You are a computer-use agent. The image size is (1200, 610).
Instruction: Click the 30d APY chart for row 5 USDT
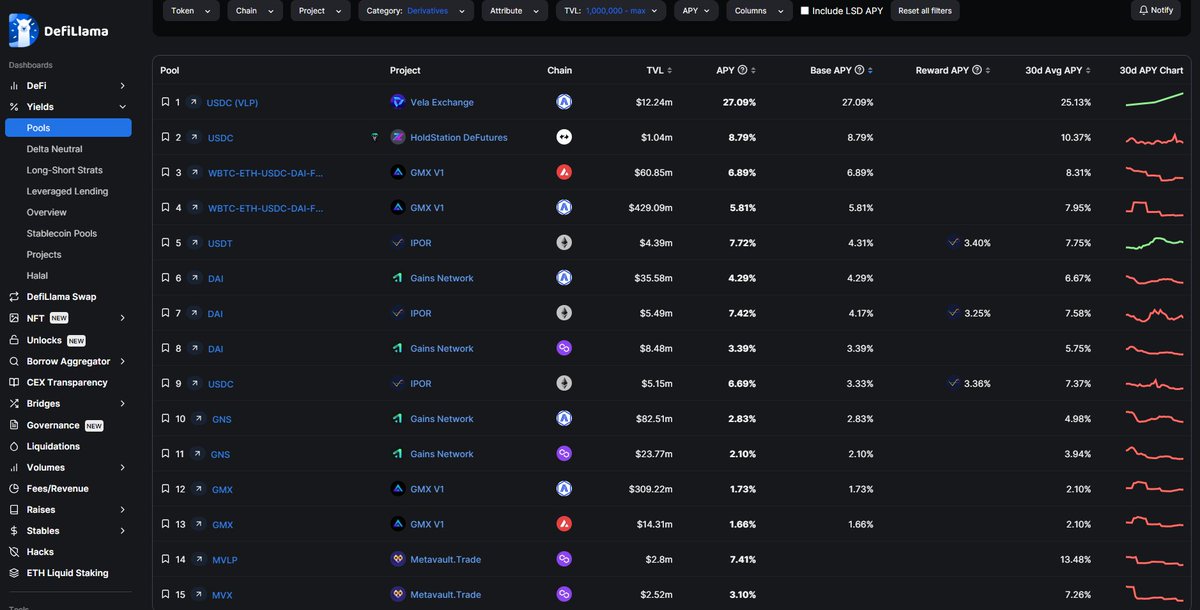click(1154, 242)
